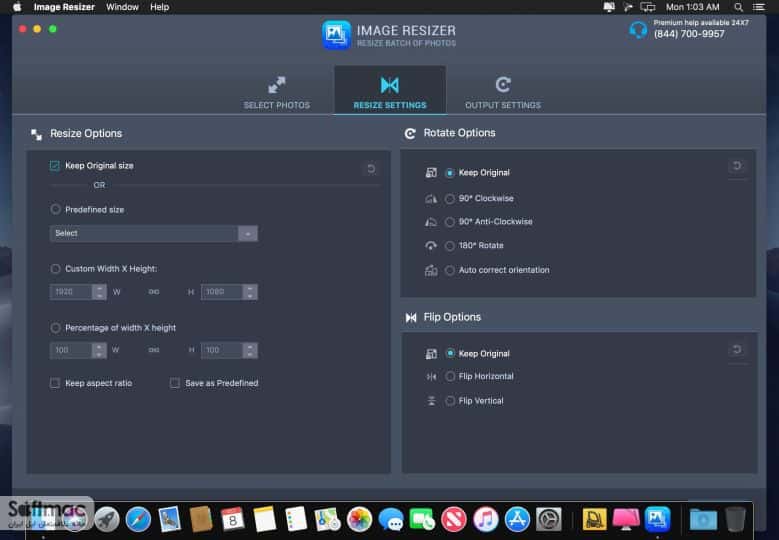779x540 pixels.
Task: Open the Help menu
Action: (x=159, y=7)
